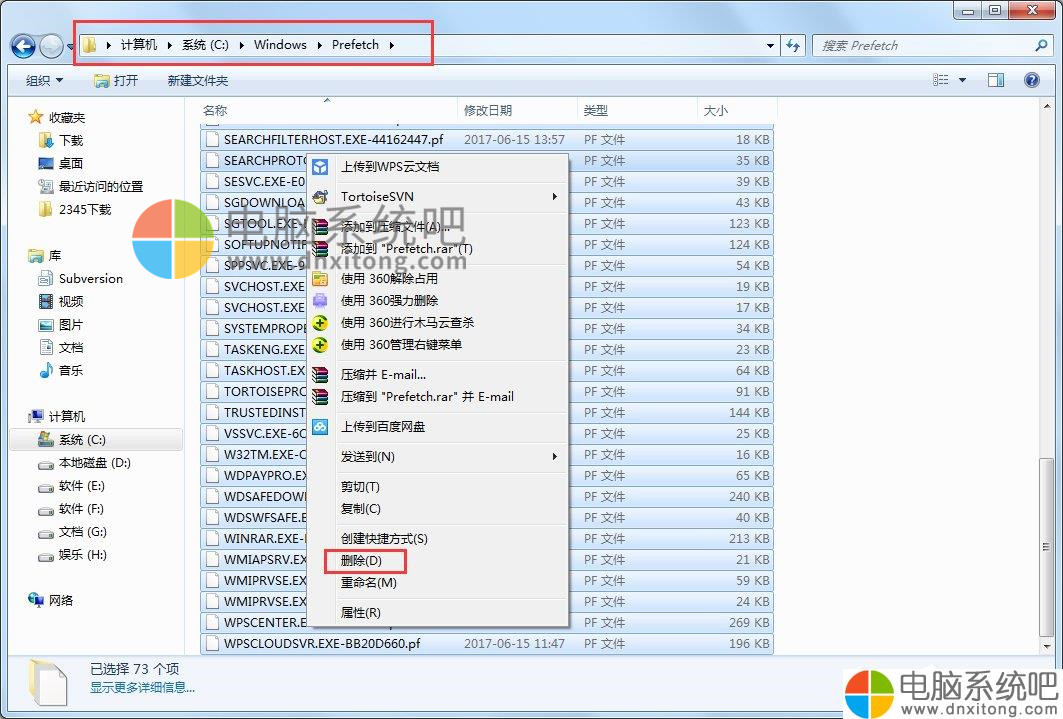Click the 新建文件夹 toolbar button
The image size is (1063, 719).
coord(198,80)
